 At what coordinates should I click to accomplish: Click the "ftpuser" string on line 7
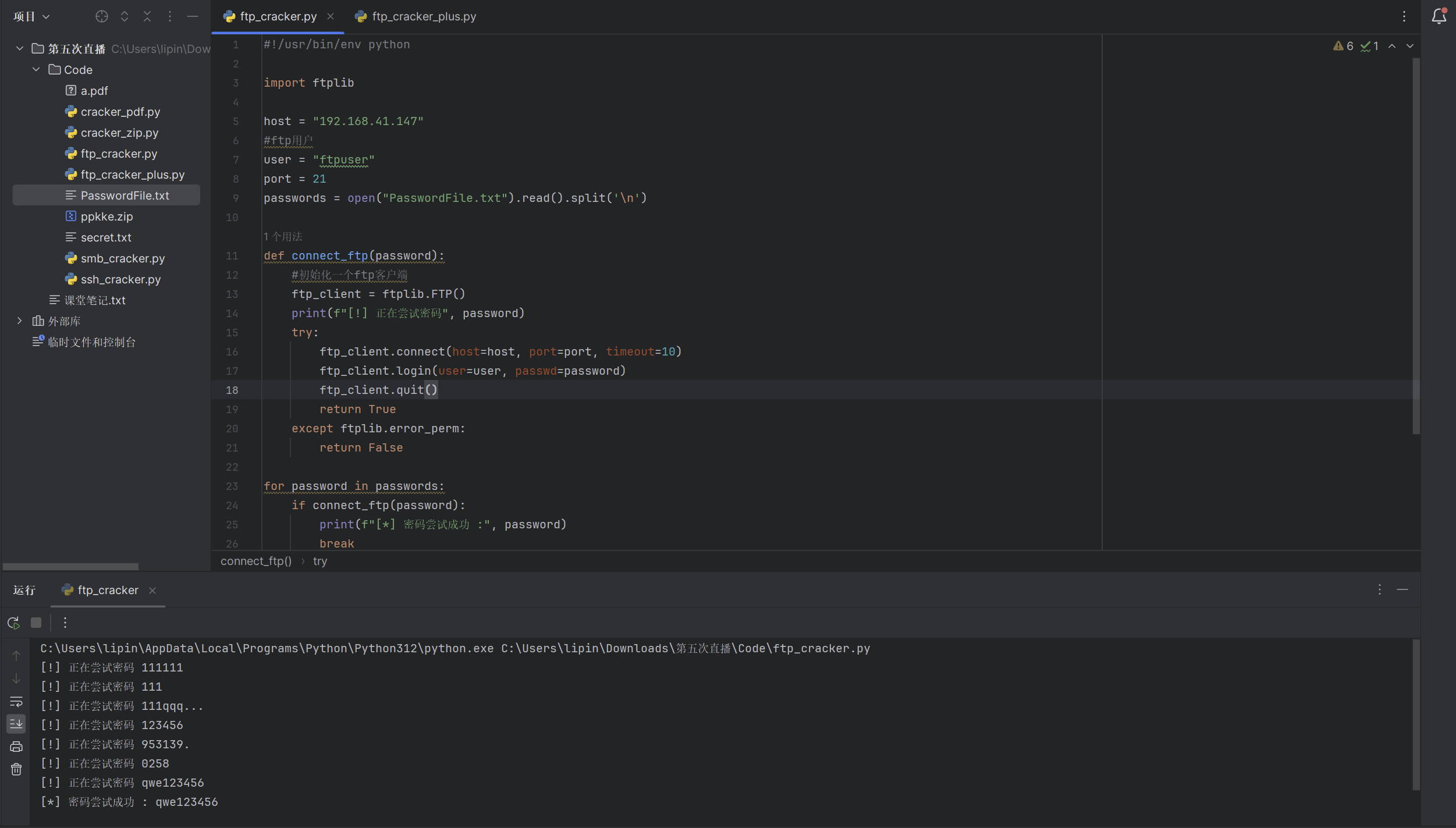click(x=343, y=159)
